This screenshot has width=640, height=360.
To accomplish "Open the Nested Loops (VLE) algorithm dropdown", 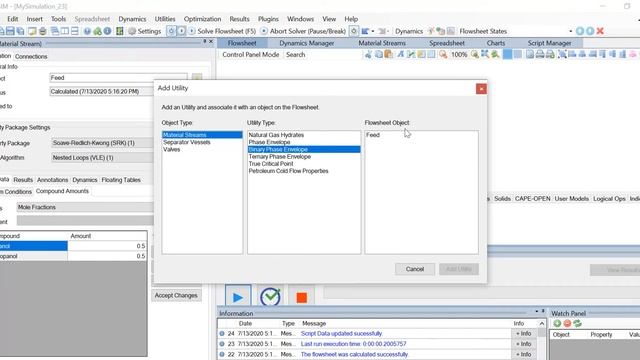I will pos(102,158).
